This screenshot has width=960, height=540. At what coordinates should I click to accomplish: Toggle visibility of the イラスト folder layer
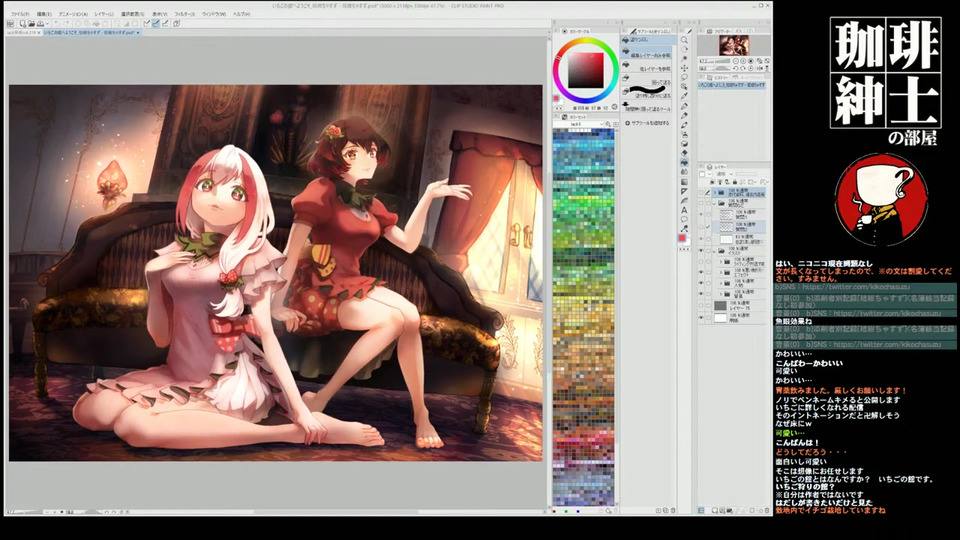(701, 250)
